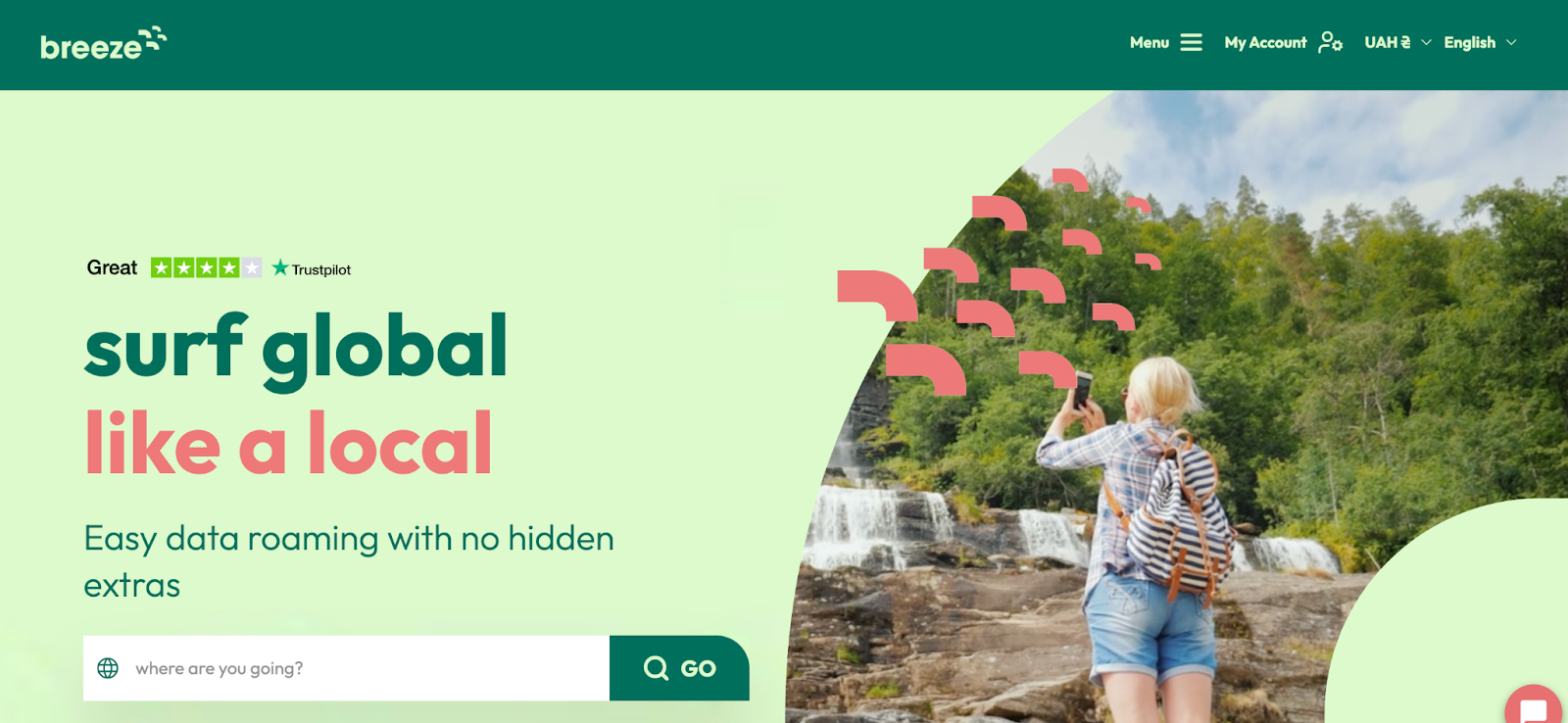Click the GO search button
Image resolution: width=1568 pixels, height=723 pixels.
pyautogui.click(x=679, y=668)
